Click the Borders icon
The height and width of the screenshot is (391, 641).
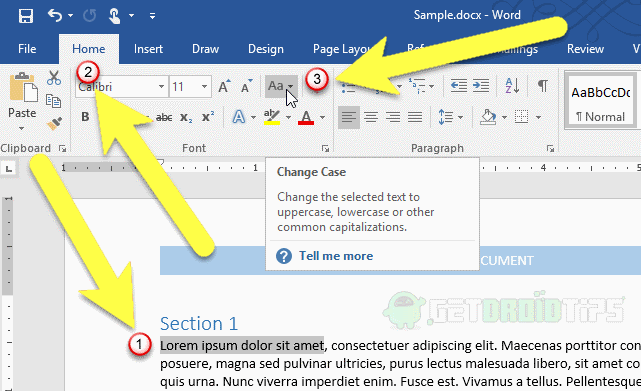click(x=521, y=117)
